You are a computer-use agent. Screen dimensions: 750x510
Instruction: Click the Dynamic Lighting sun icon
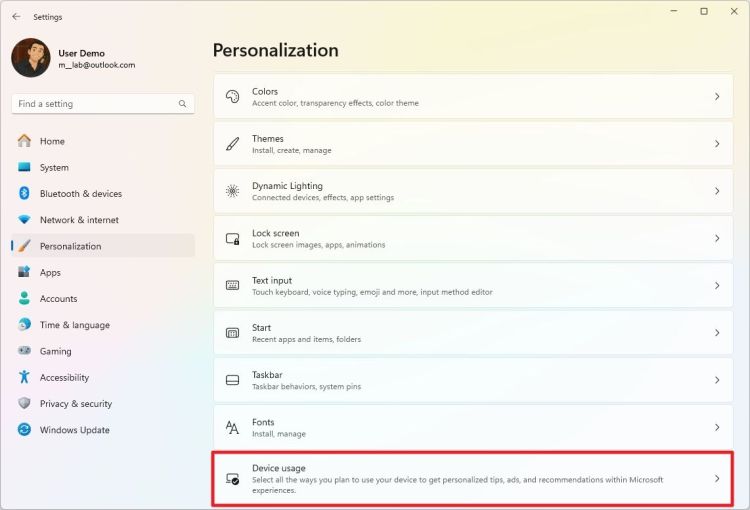pos(232,191)
